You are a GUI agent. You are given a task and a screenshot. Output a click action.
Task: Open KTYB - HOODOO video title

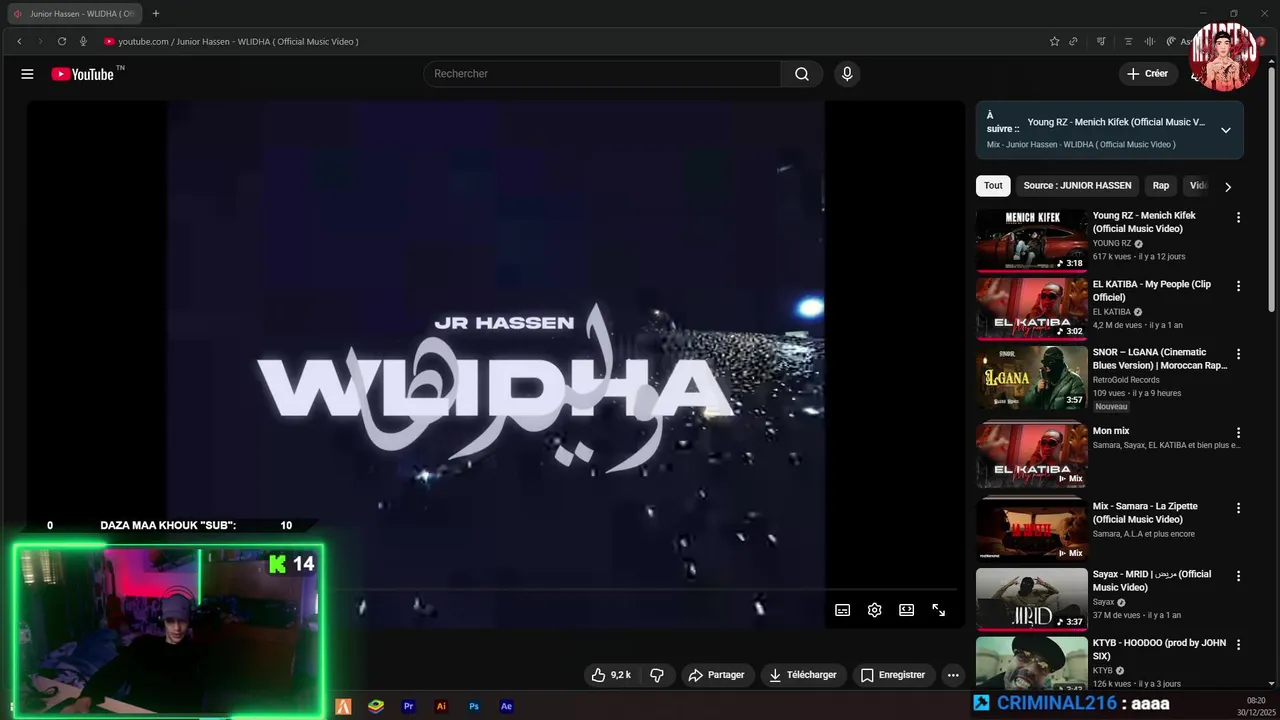[x=1159, y=649]
